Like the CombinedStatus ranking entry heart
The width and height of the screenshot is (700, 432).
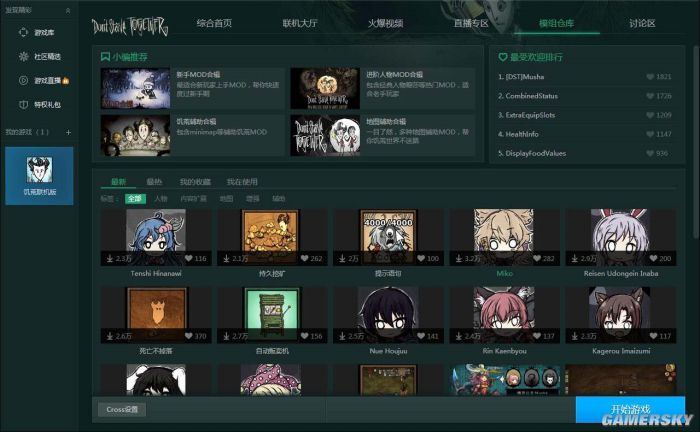click(x=650, y=96)
